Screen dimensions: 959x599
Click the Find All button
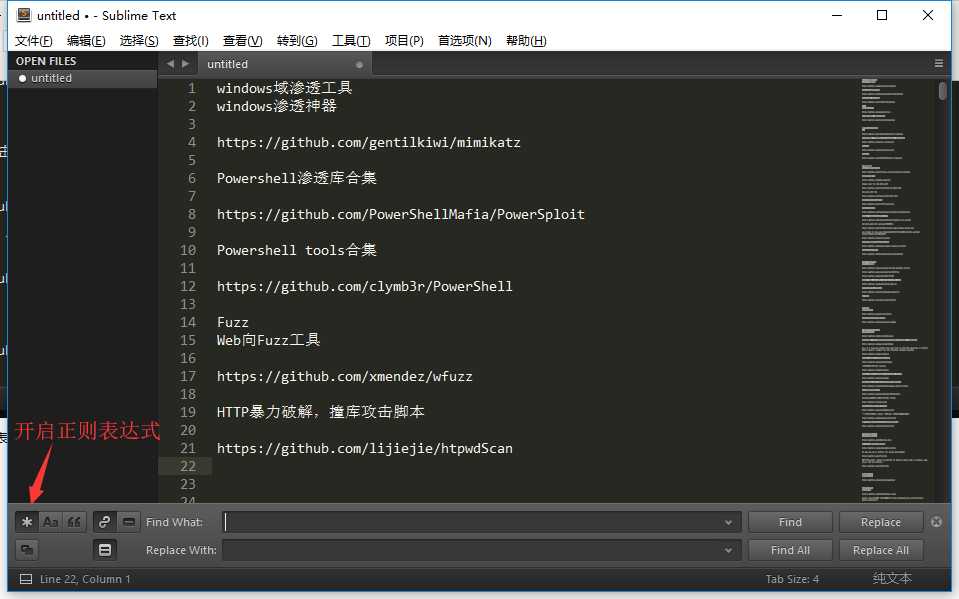click(790, 550)
